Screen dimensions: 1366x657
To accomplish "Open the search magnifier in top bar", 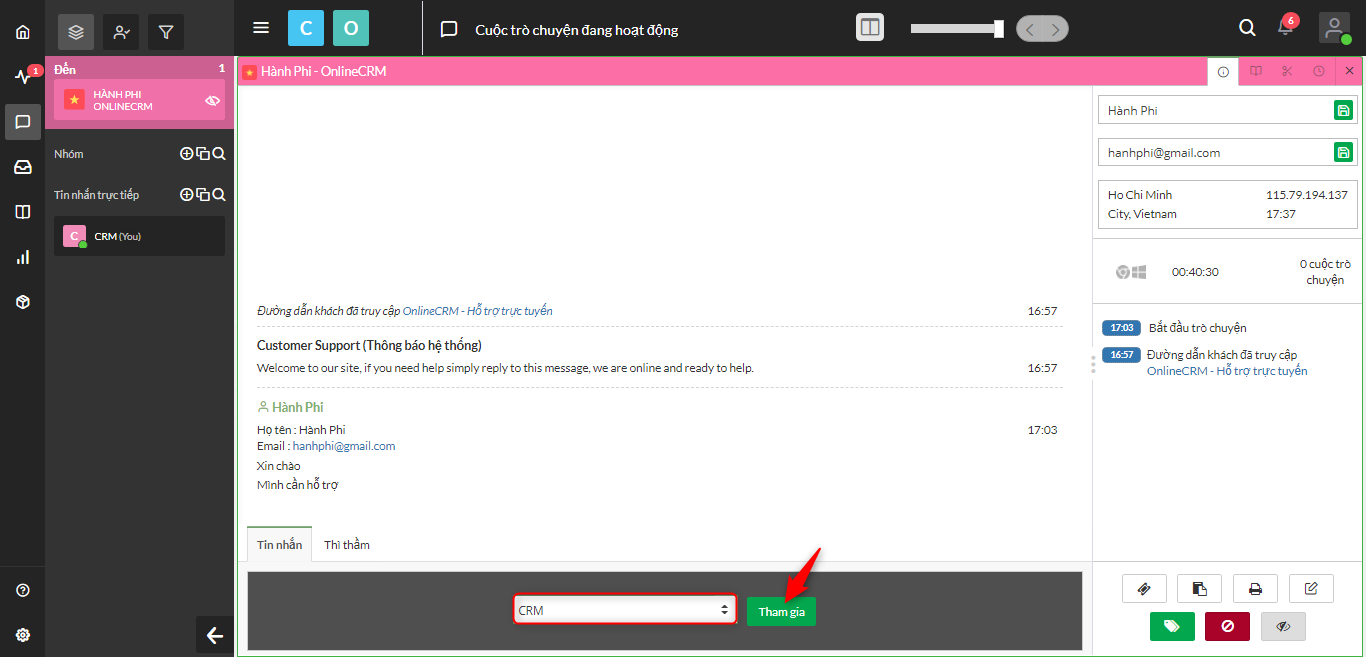I will pyautogui.click(x=1247, y=28).
